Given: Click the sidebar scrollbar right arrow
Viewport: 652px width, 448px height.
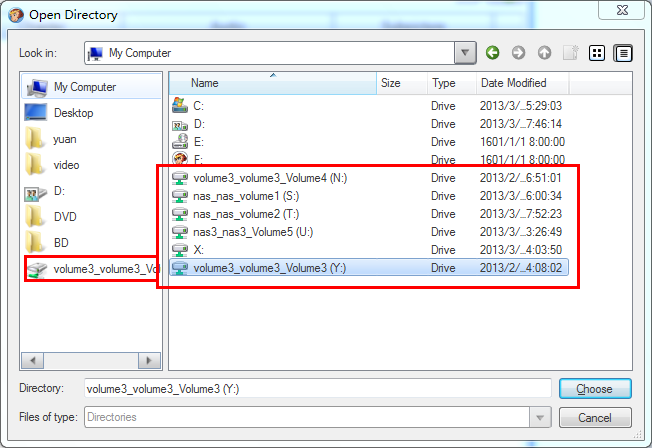Looking at the screenshot, I should (149, 360).
